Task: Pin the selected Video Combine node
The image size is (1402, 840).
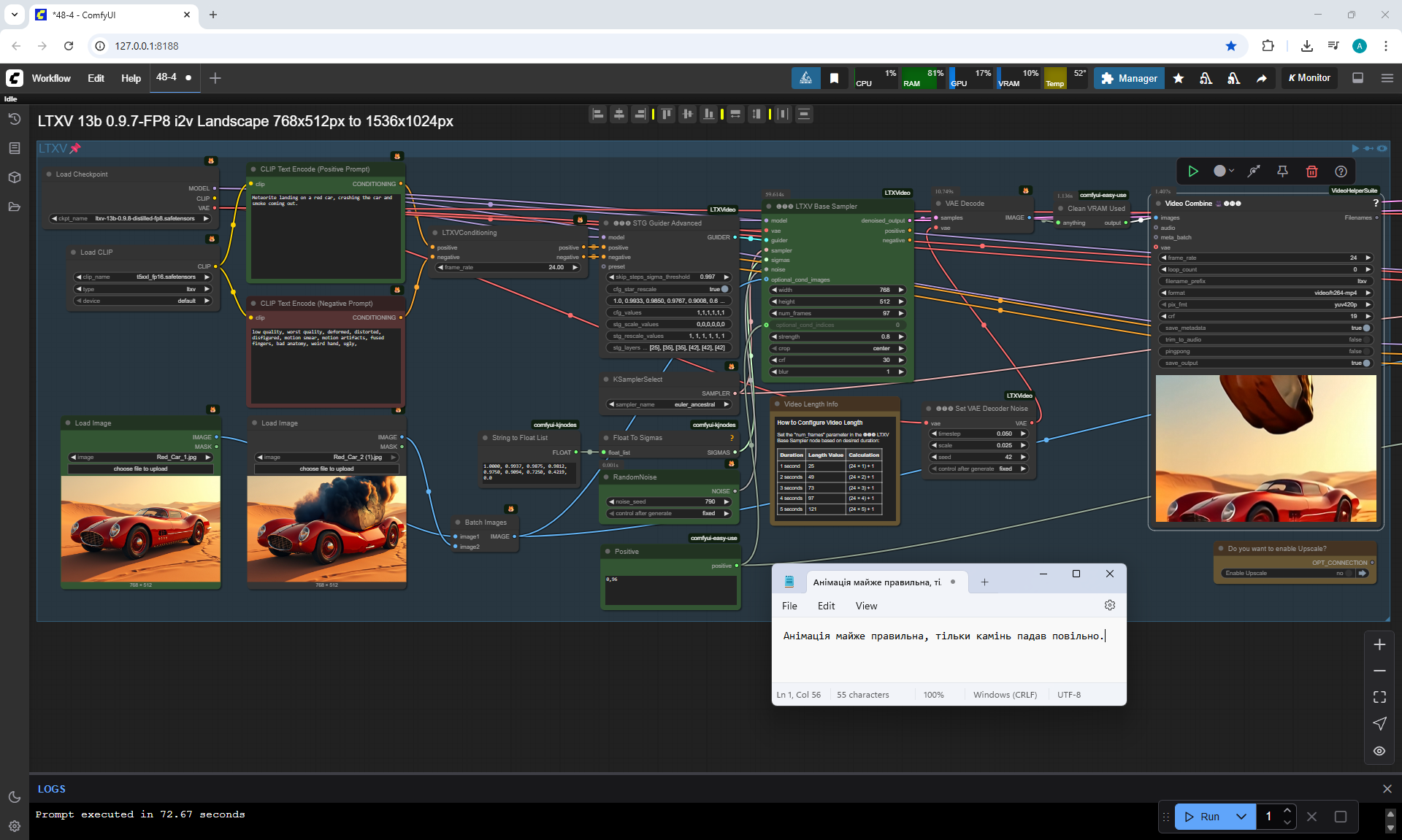Action: tap(1282, 172)
